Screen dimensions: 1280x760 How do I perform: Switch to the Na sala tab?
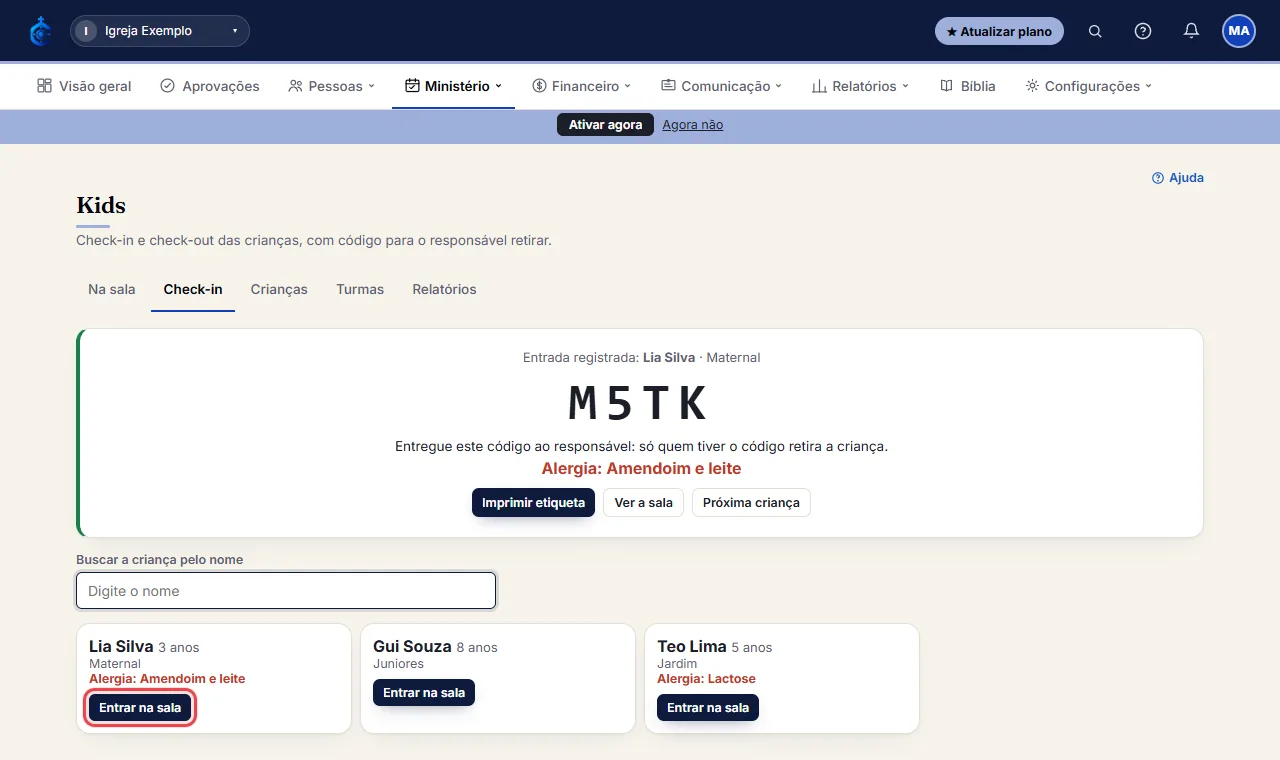112,289
